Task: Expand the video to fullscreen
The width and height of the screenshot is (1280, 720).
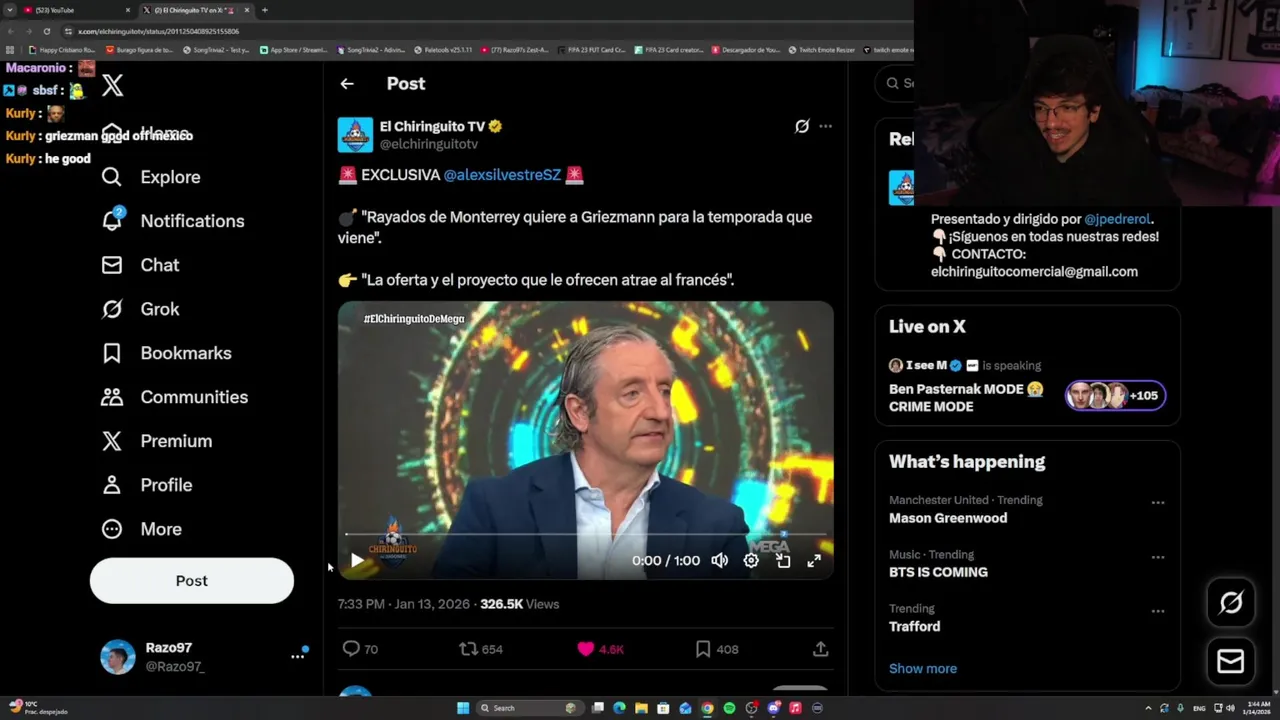Action: point(814,561)
